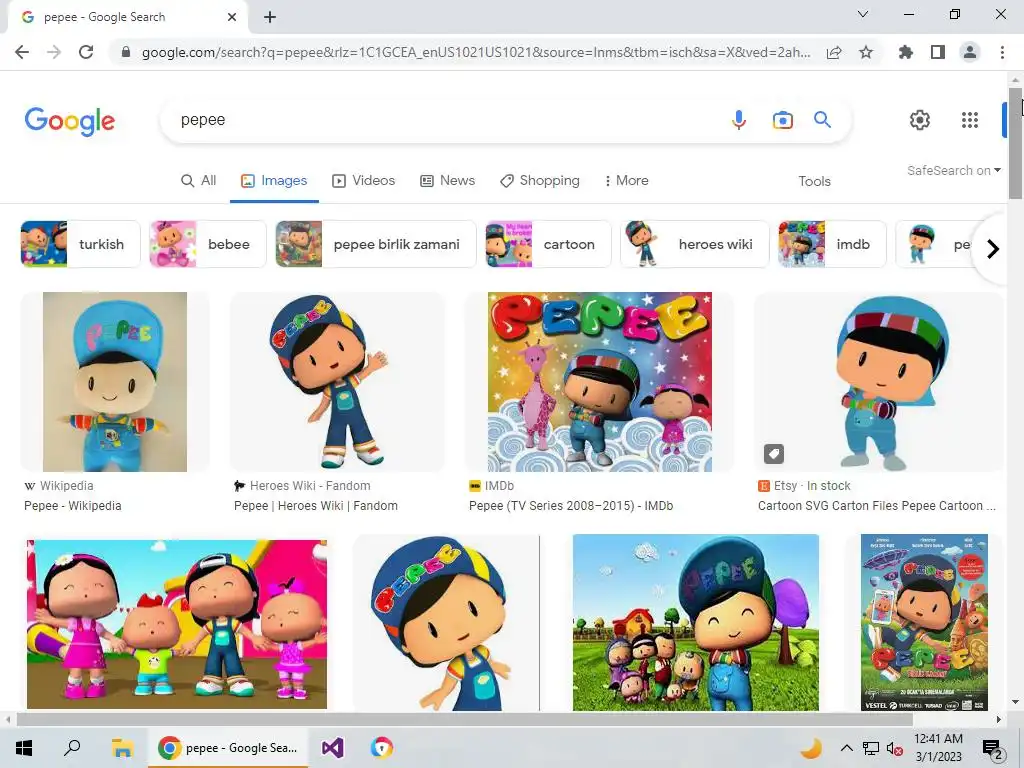The image size is (1024, 768).
Task: Switch to the All results tab
Action: [x=199, y=181]
